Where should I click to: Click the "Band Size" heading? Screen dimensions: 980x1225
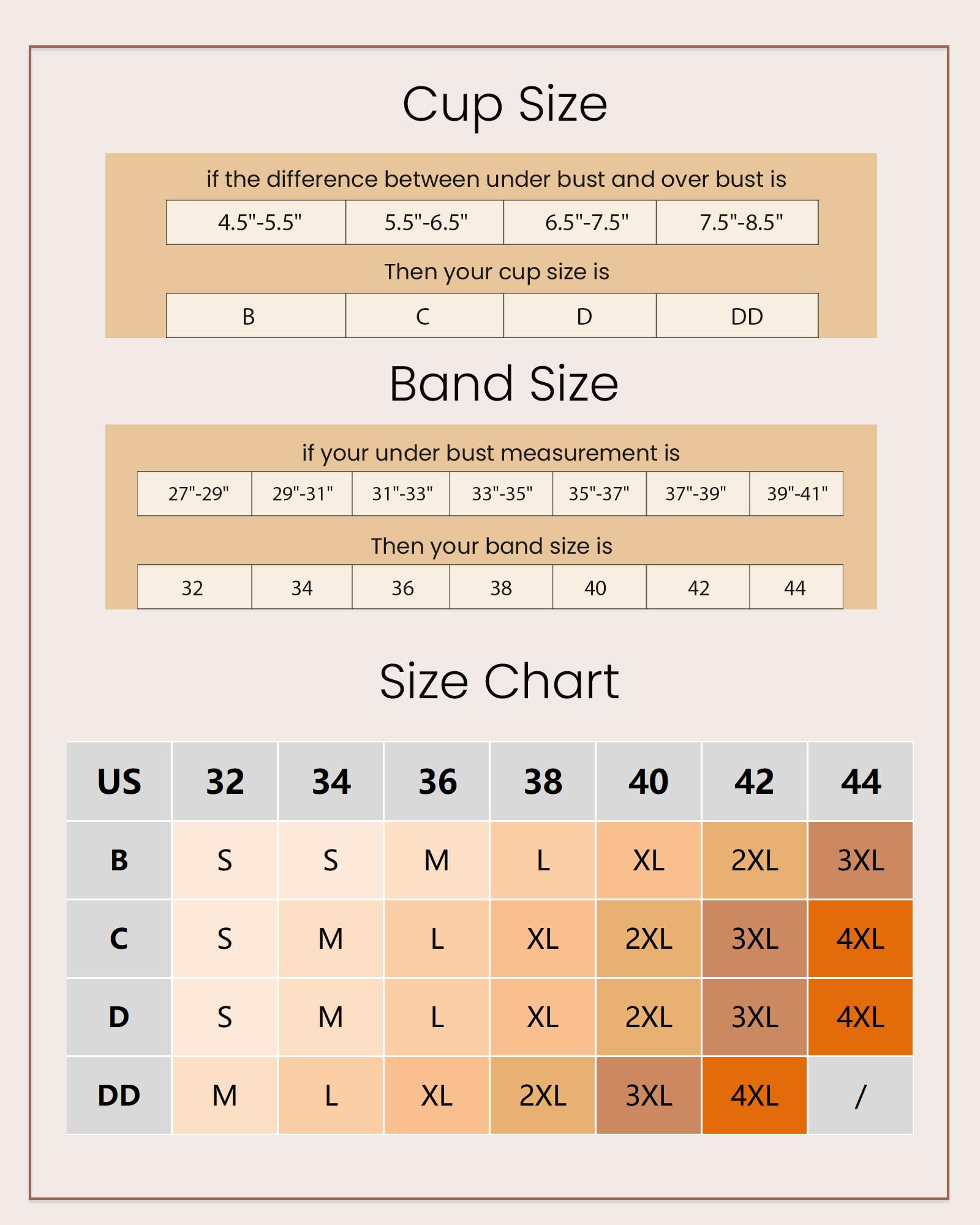click(x=503, y=384)
